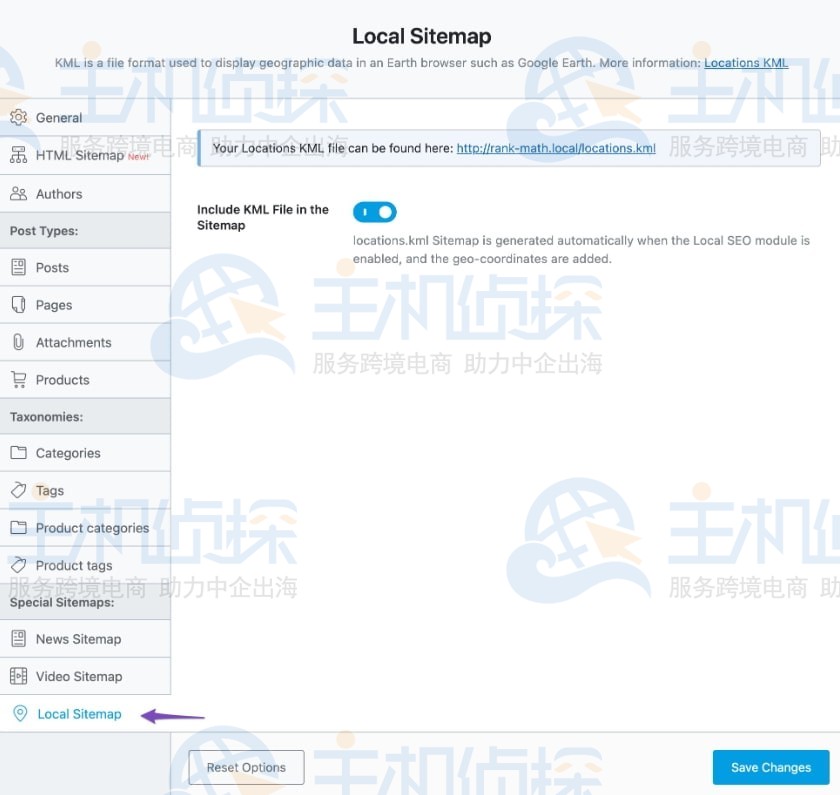The image size is (840, 795).
Task: Click the Attachments paperclip icon
Action: click(x=21, y=342)
